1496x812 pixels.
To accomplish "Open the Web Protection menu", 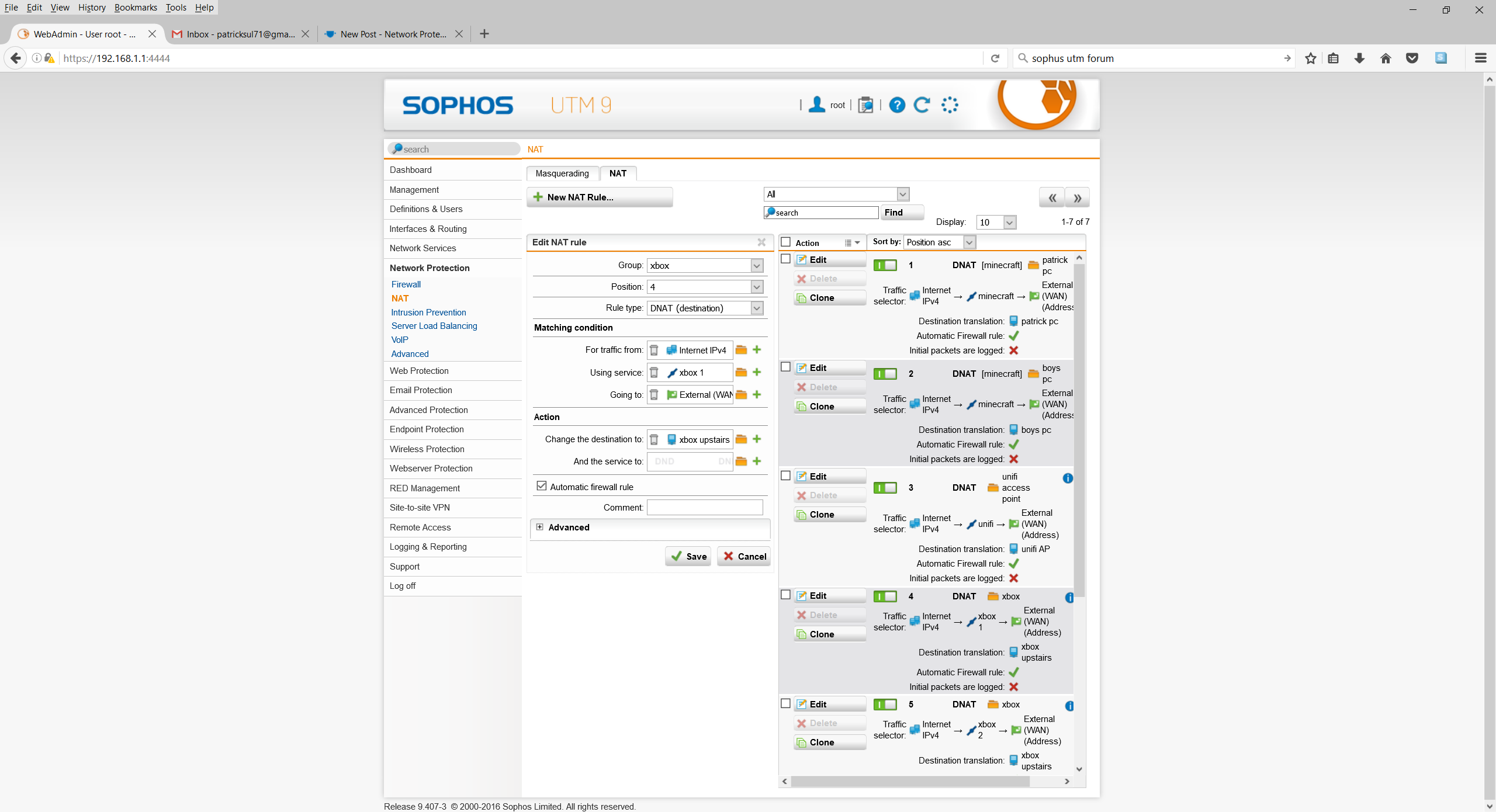I will click(419, 371).
